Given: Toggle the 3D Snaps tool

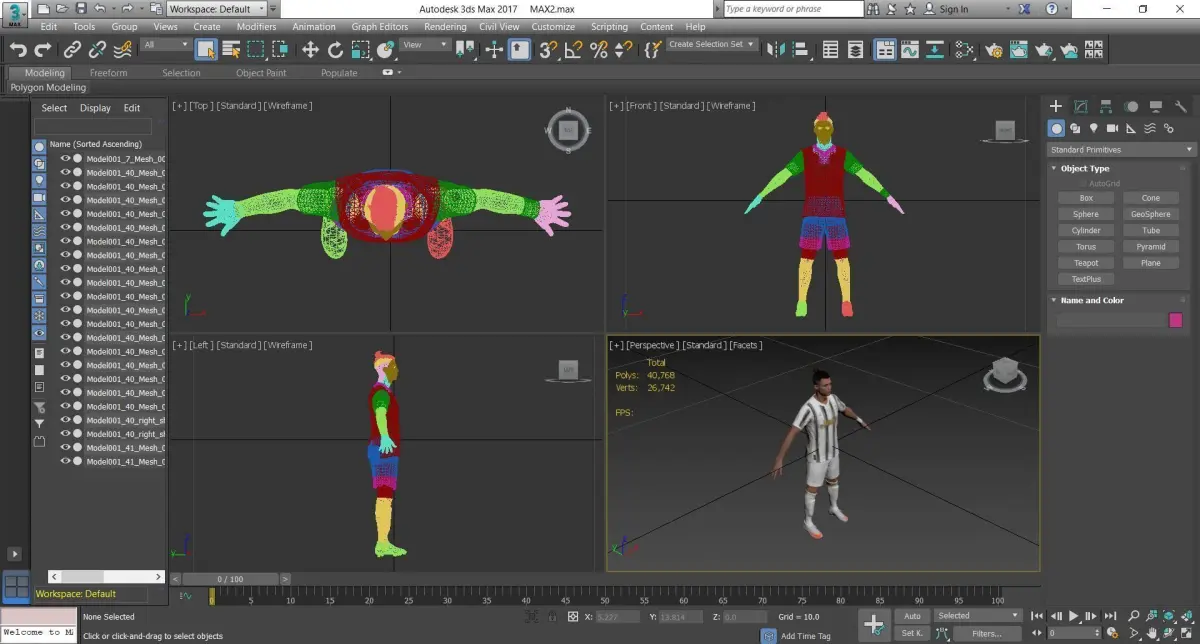Looking at the screenshot, I should pyautogui.click(x=547, y=49).
